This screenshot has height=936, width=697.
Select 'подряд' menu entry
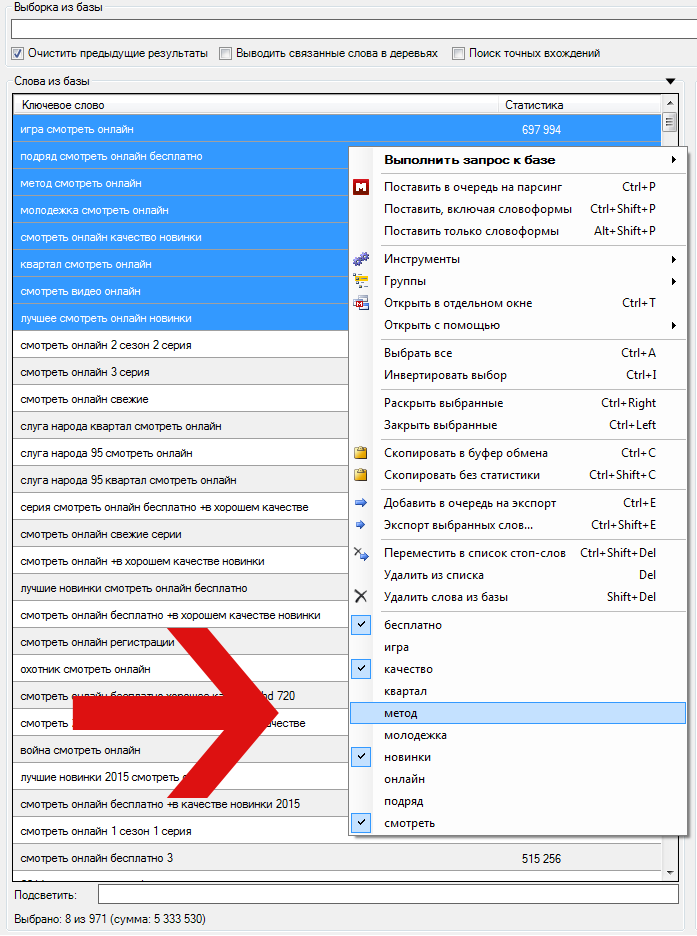coord(517,801)
